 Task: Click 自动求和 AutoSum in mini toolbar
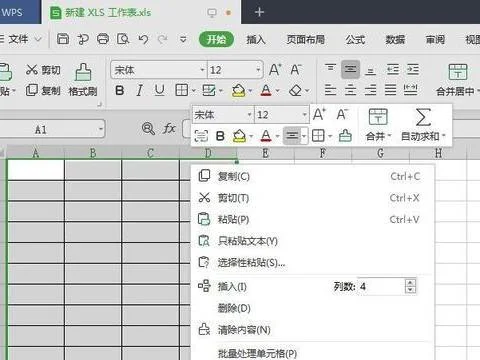(423, 125)
